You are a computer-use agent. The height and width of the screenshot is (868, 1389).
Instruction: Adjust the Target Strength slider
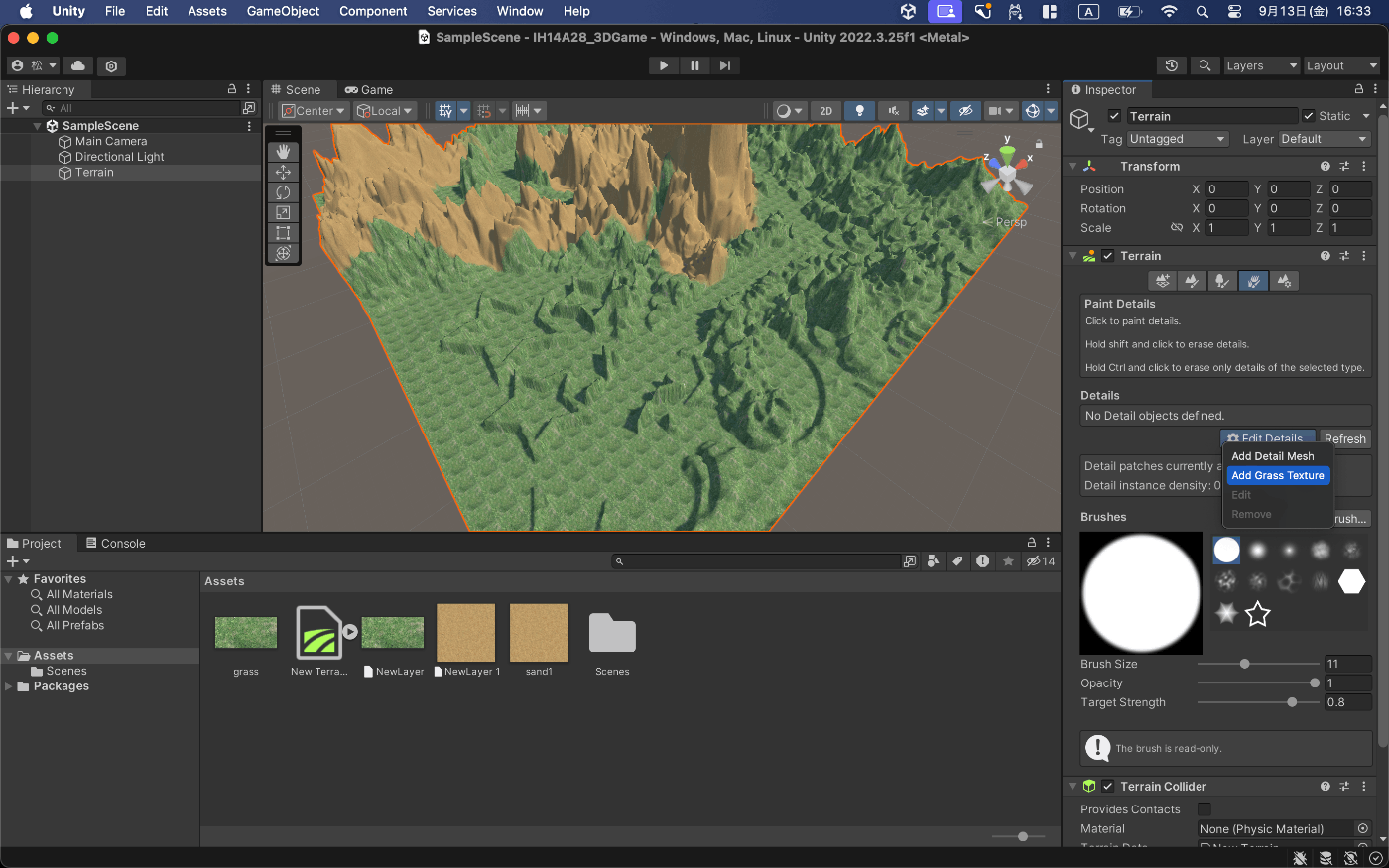click(1258, 702)
